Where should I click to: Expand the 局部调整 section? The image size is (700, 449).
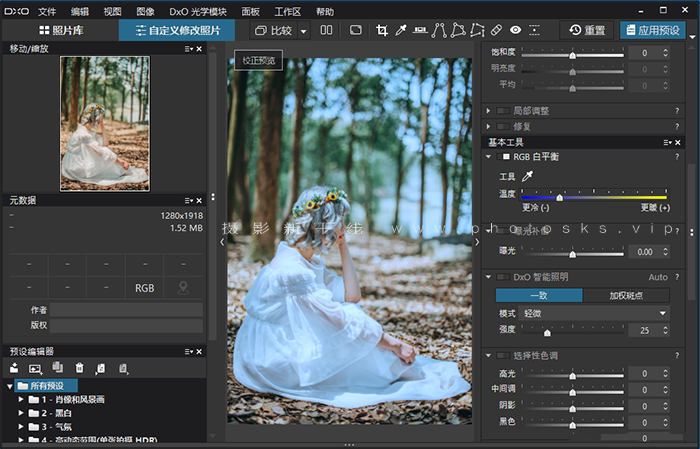click(488, 111)
